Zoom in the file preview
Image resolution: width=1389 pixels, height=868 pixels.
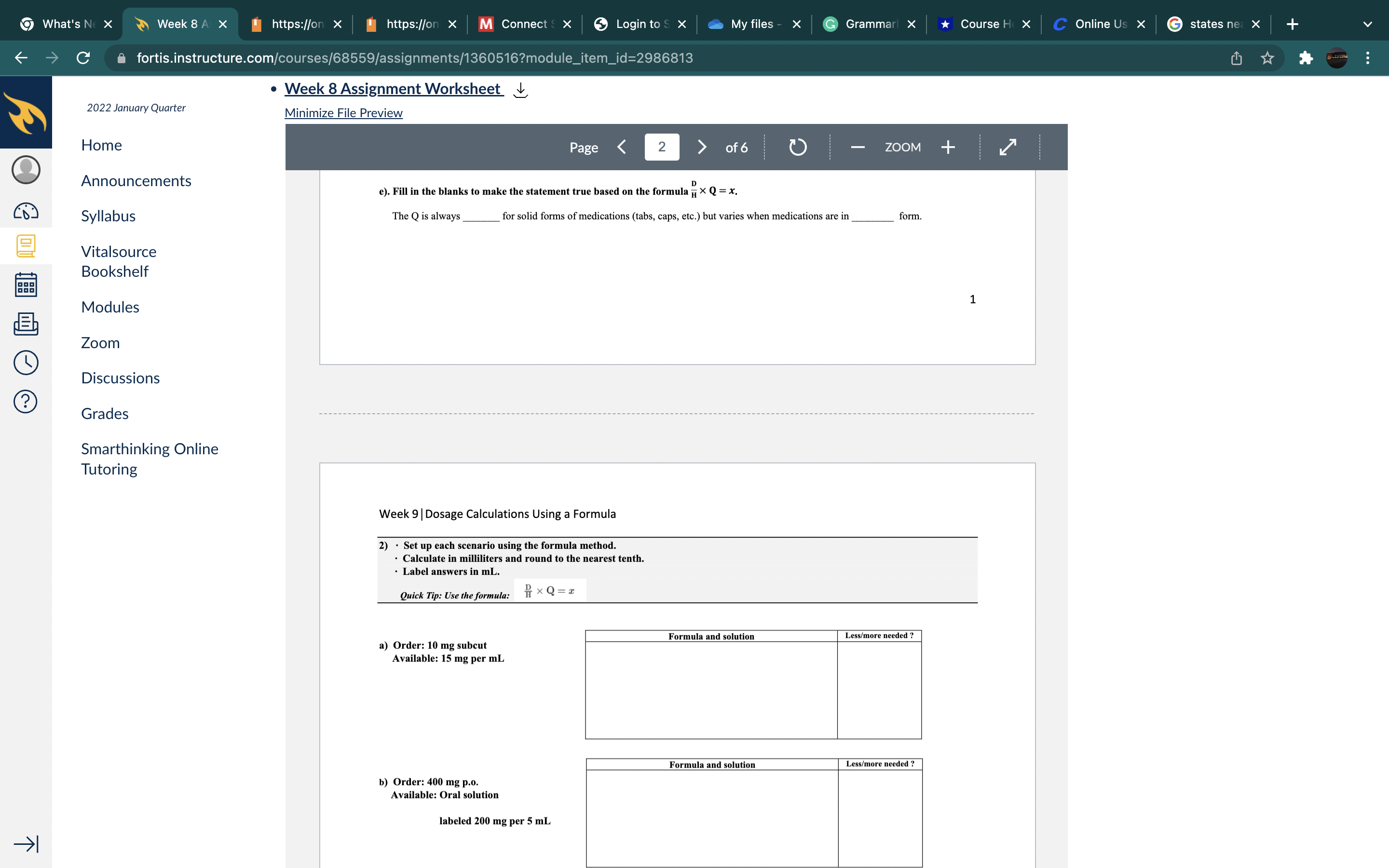[x=948, y=148]
